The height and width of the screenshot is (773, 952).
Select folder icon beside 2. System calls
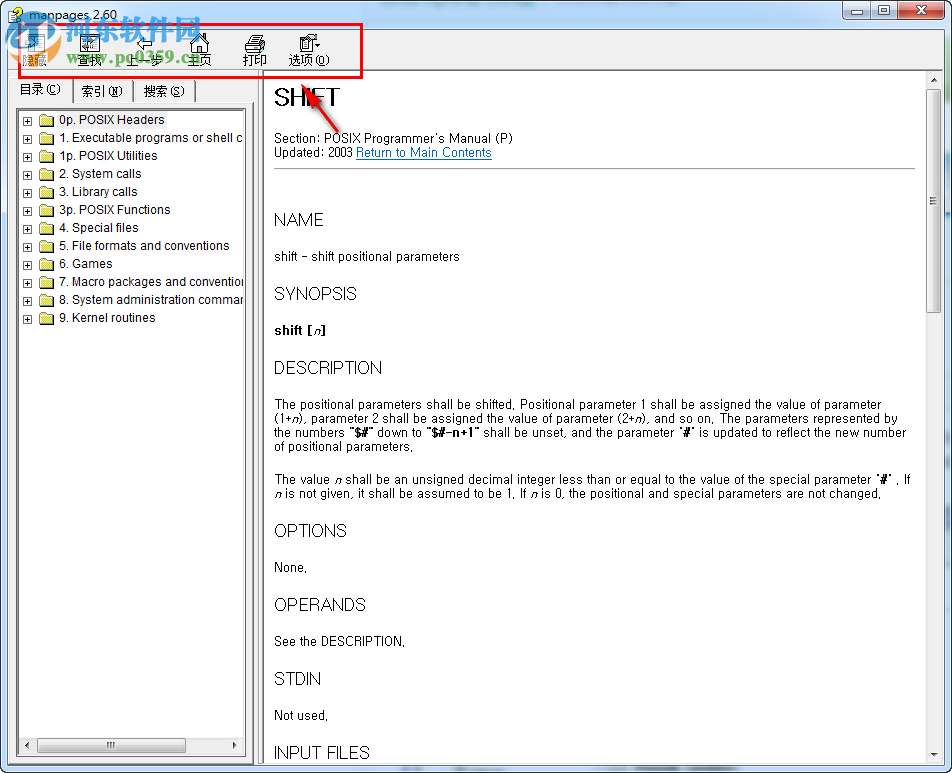click(47, 174)
